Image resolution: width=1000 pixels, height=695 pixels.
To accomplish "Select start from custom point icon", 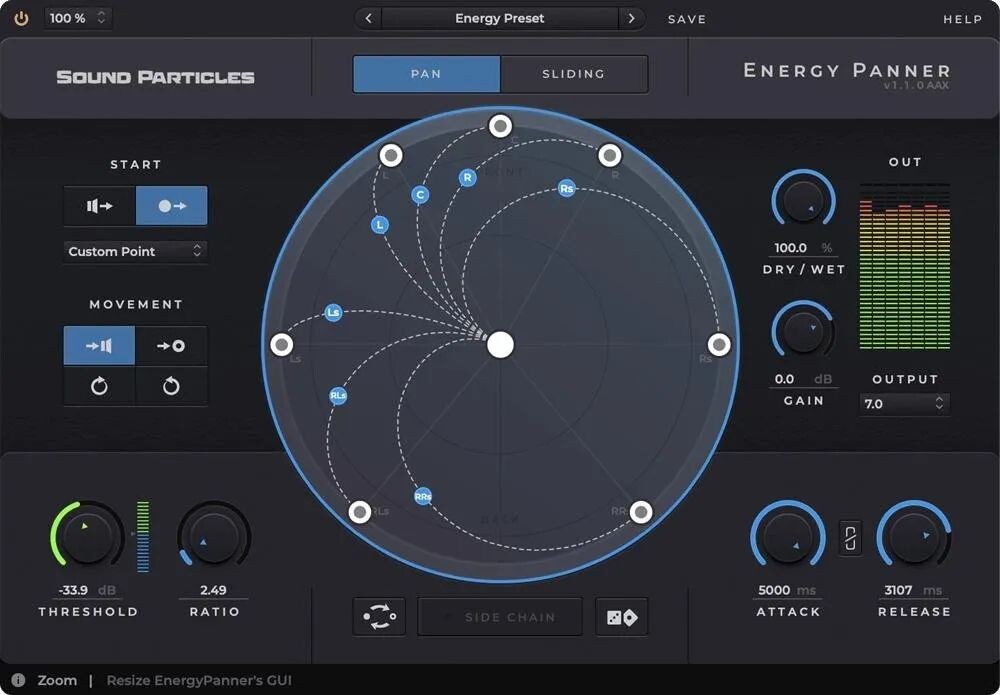I will (x=172, y=206).
